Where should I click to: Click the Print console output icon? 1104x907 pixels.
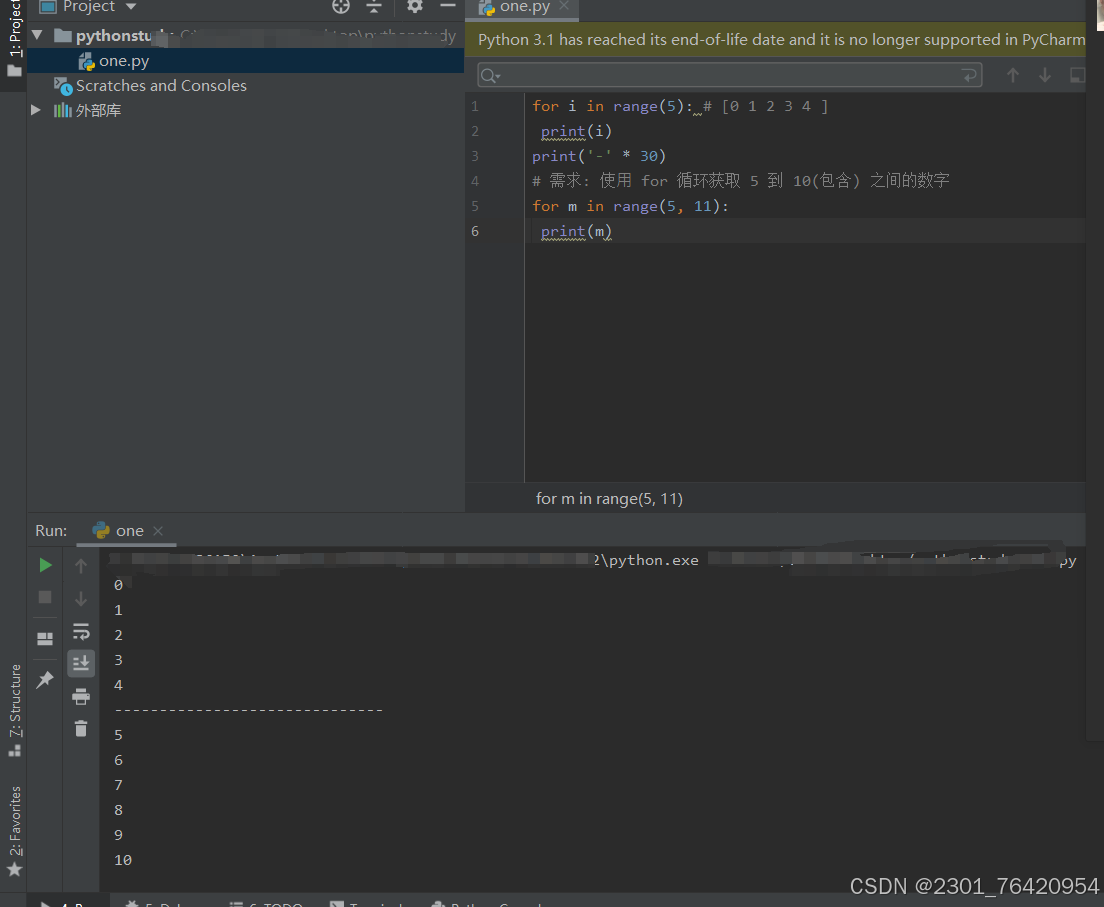coord(81,696)
